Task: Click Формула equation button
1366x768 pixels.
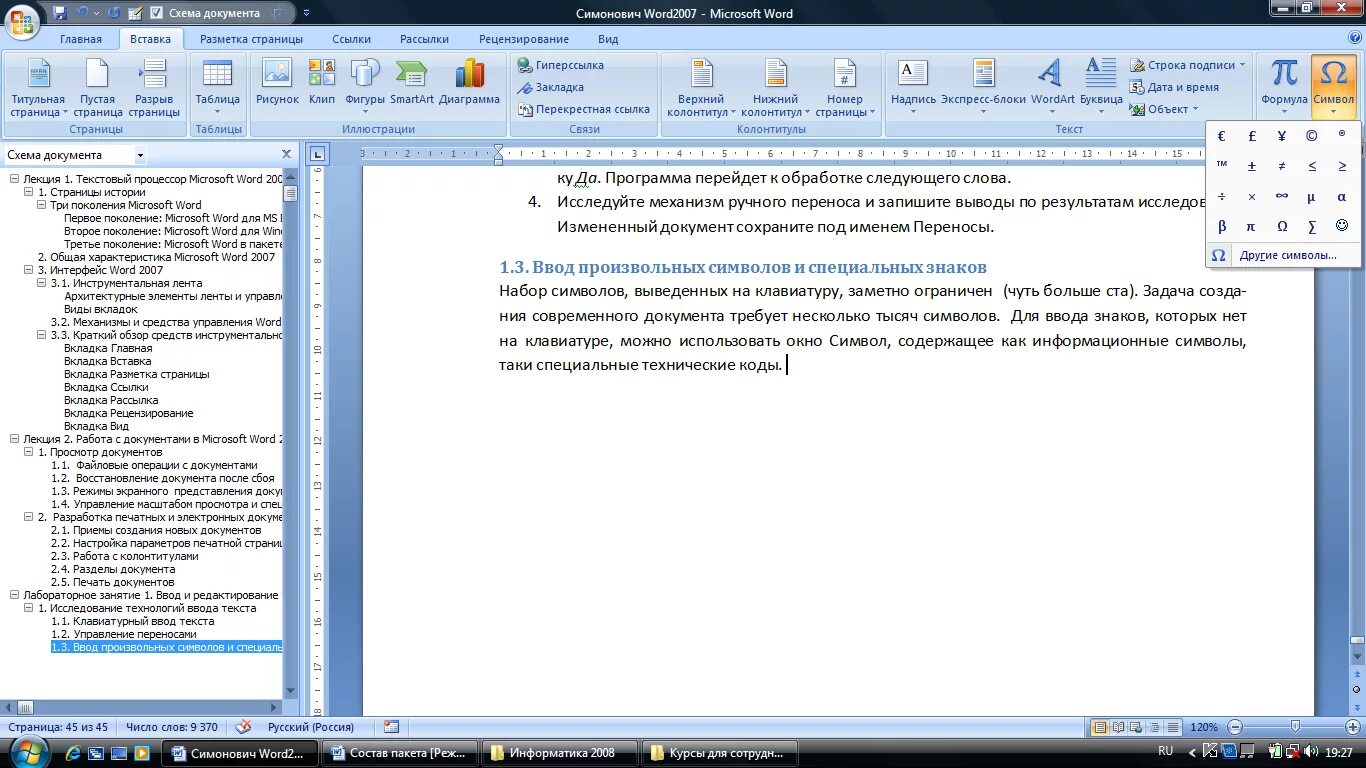Action: tap(1284, 88)
